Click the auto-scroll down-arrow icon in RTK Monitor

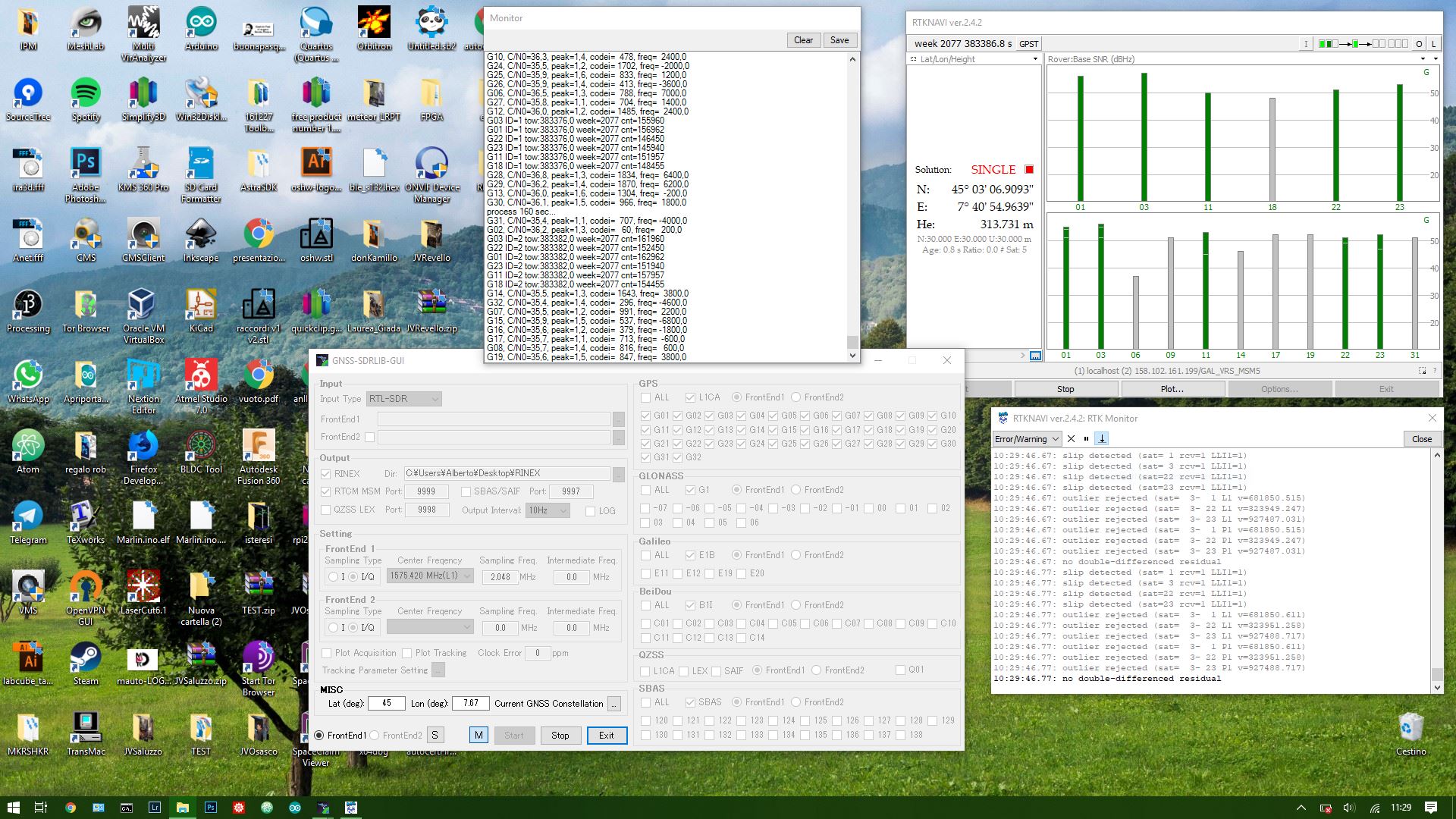click(x=1102, y=438)
